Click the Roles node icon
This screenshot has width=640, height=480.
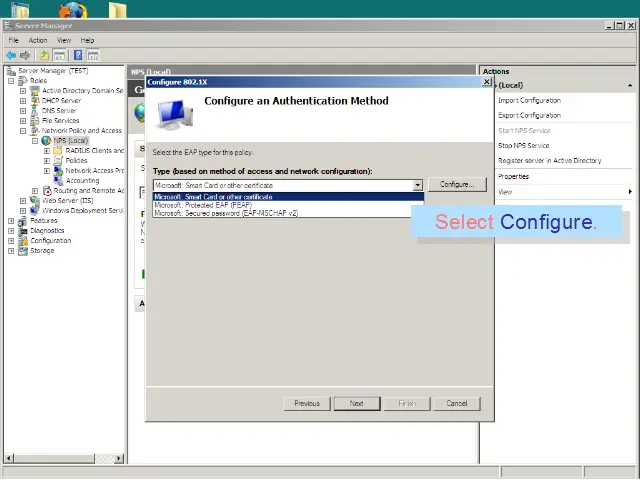23,81
